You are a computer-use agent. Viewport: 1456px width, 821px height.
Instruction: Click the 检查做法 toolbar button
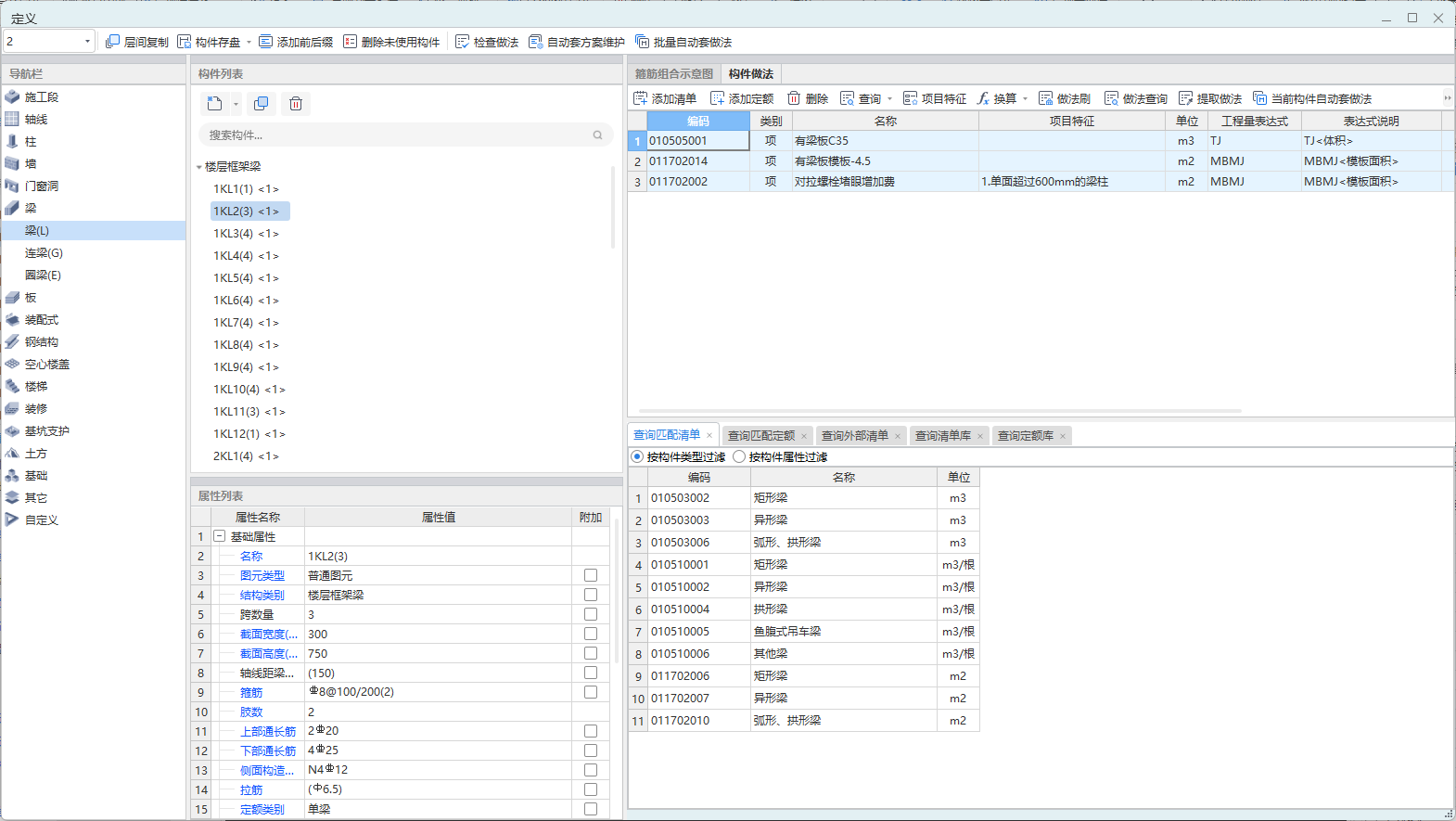click(x=487, y=42)
